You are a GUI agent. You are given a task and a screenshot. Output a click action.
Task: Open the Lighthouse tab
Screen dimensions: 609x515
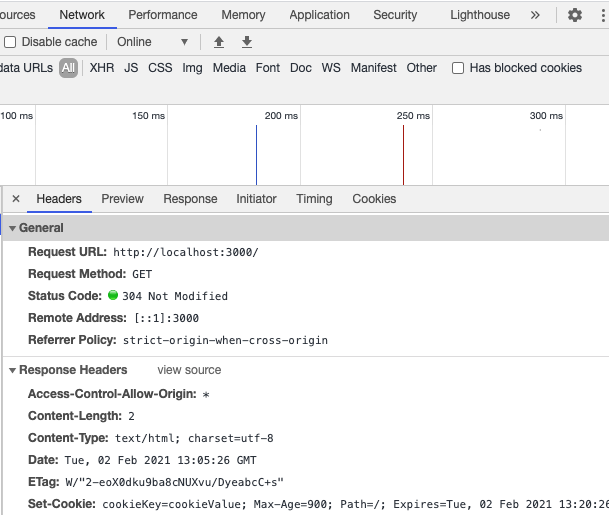[480, 15]
